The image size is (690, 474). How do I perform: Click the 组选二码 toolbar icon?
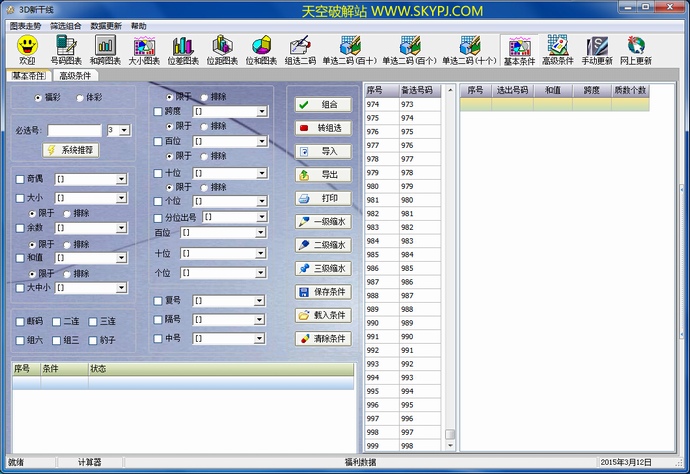[x=300, y=46]
